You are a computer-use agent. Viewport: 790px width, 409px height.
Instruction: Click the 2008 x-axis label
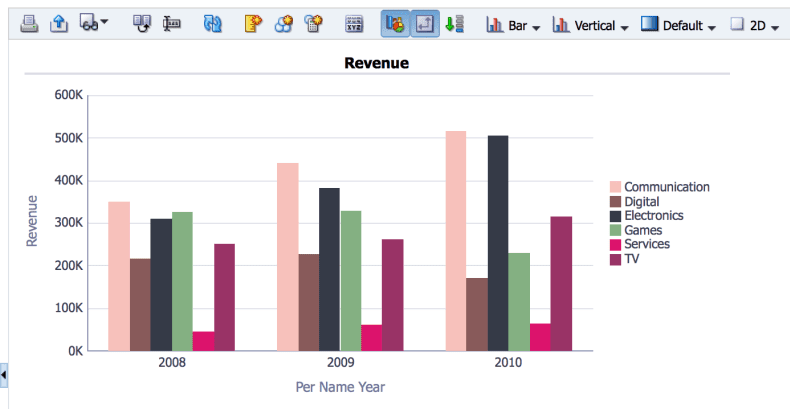[172, 362]
